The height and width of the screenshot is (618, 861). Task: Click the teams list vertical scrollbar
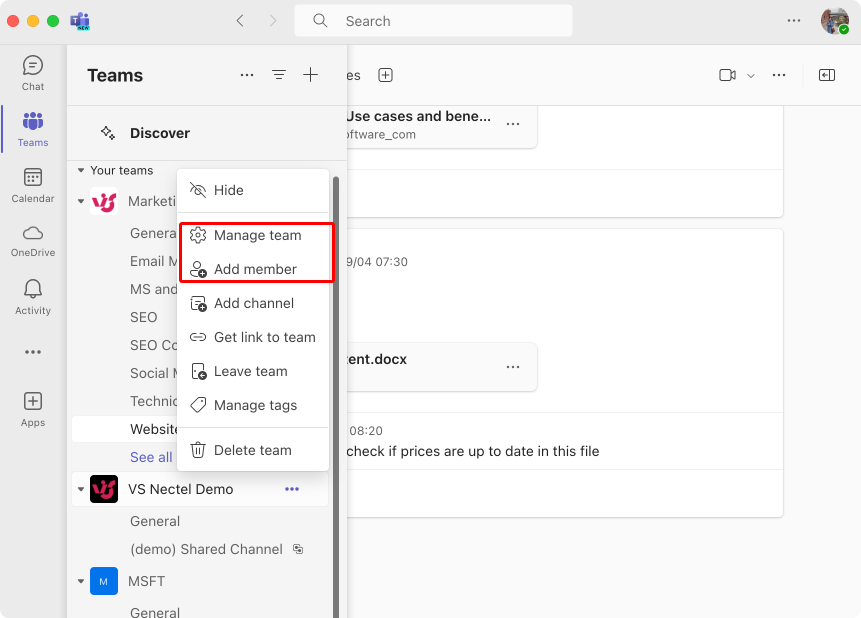(336, 397)
